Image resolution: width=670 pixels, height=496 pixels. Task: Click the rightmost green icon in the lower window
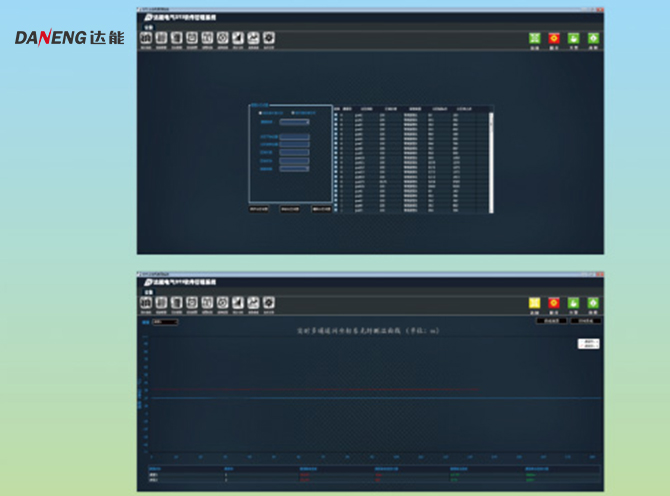point(593,303)
